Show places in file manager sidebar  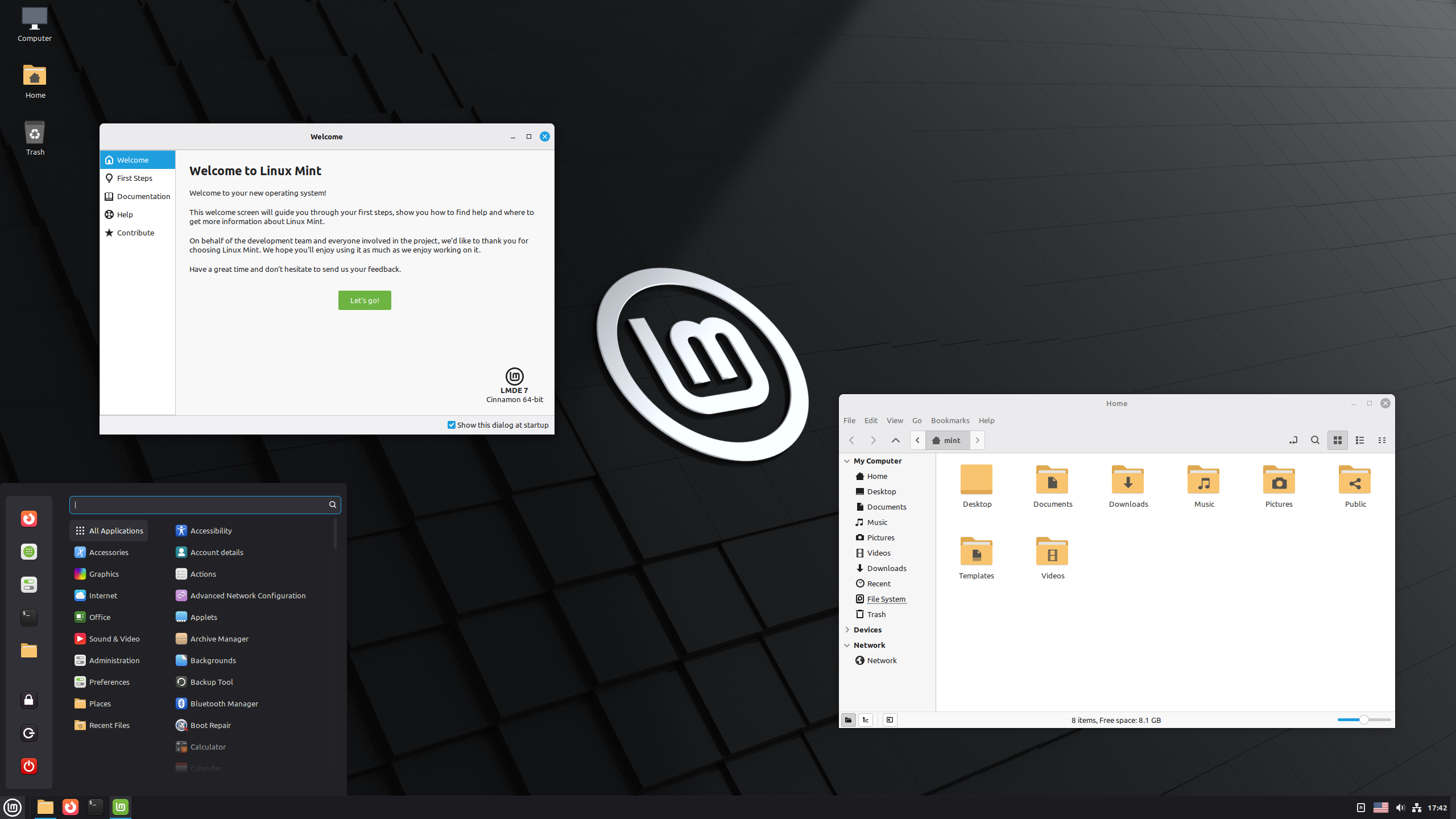pyautogui.click(x=848, y=720)
